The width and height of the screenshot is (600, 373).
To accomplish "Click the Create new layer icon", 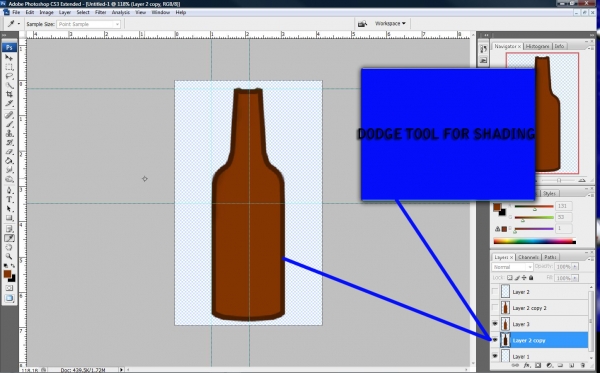I will [x=572, y=366].
